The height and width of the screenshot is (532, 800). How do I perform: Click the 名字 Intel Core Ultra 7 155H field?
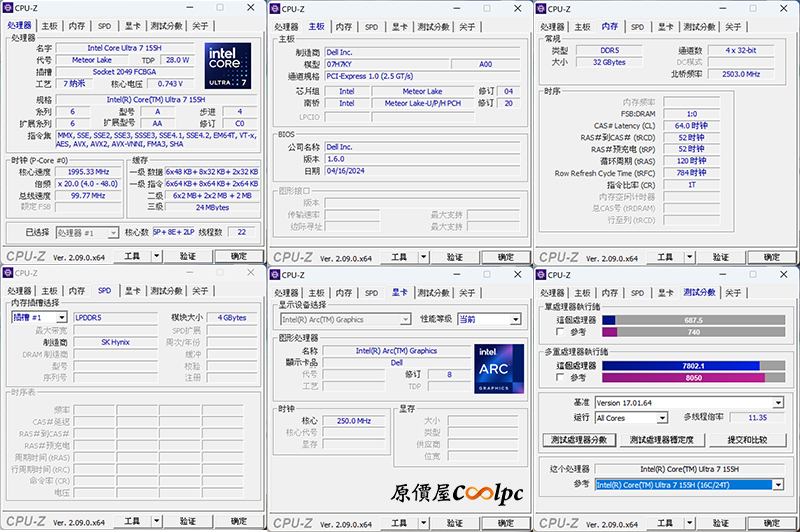point(124,48)
